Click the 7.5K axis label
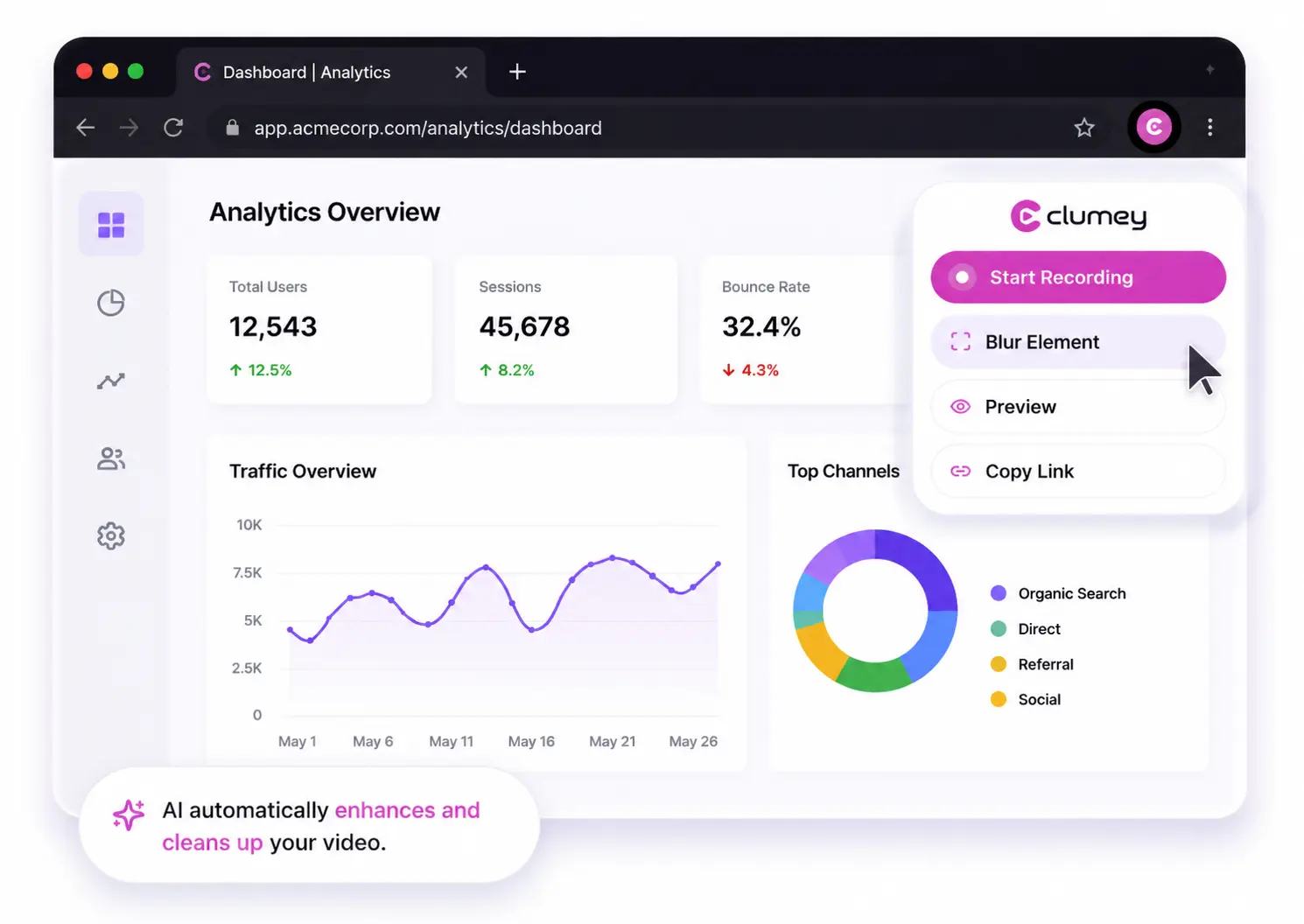Image resolution: width=1304 pixels, height=924 pixels. pyautogui.click(x=247, y=573)
